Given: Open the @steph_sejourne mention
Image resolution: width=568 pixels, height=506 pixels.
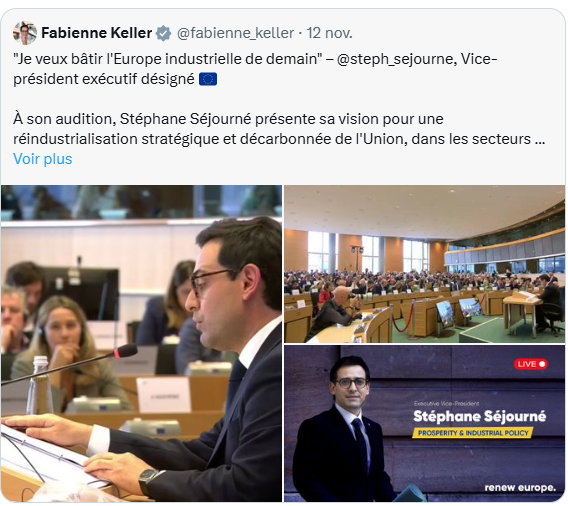Looking at the screenshot, I should click(396, 59).
